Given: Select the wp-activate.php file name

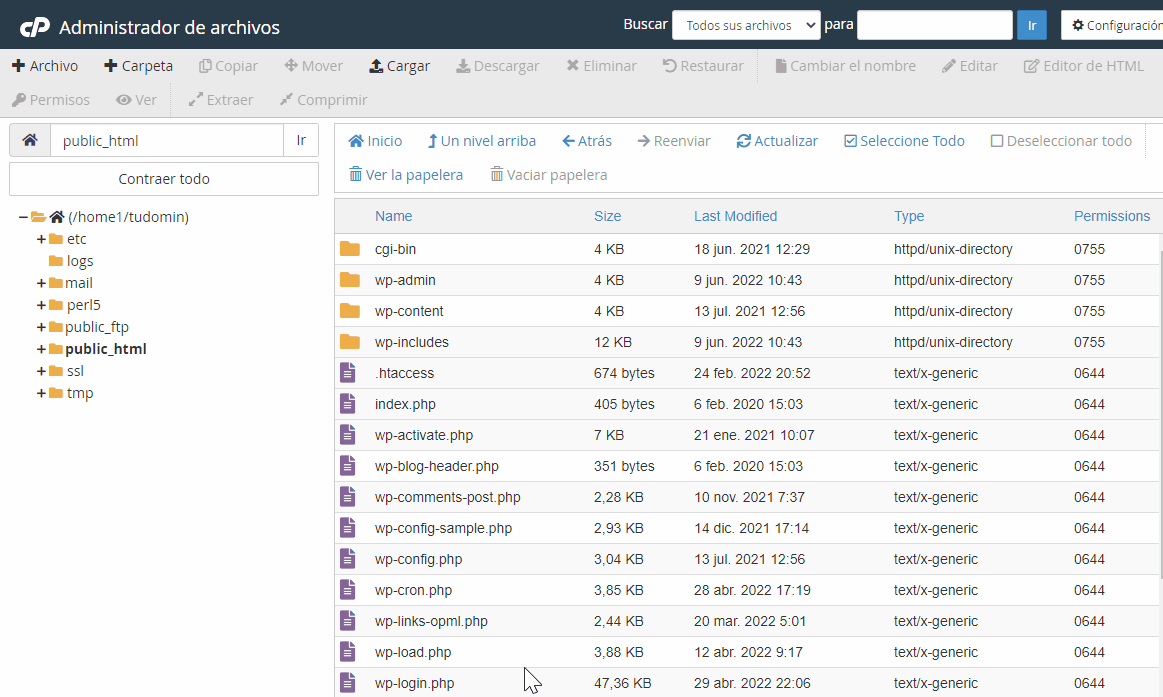Looking at the screenshot, I should (424, 435).
